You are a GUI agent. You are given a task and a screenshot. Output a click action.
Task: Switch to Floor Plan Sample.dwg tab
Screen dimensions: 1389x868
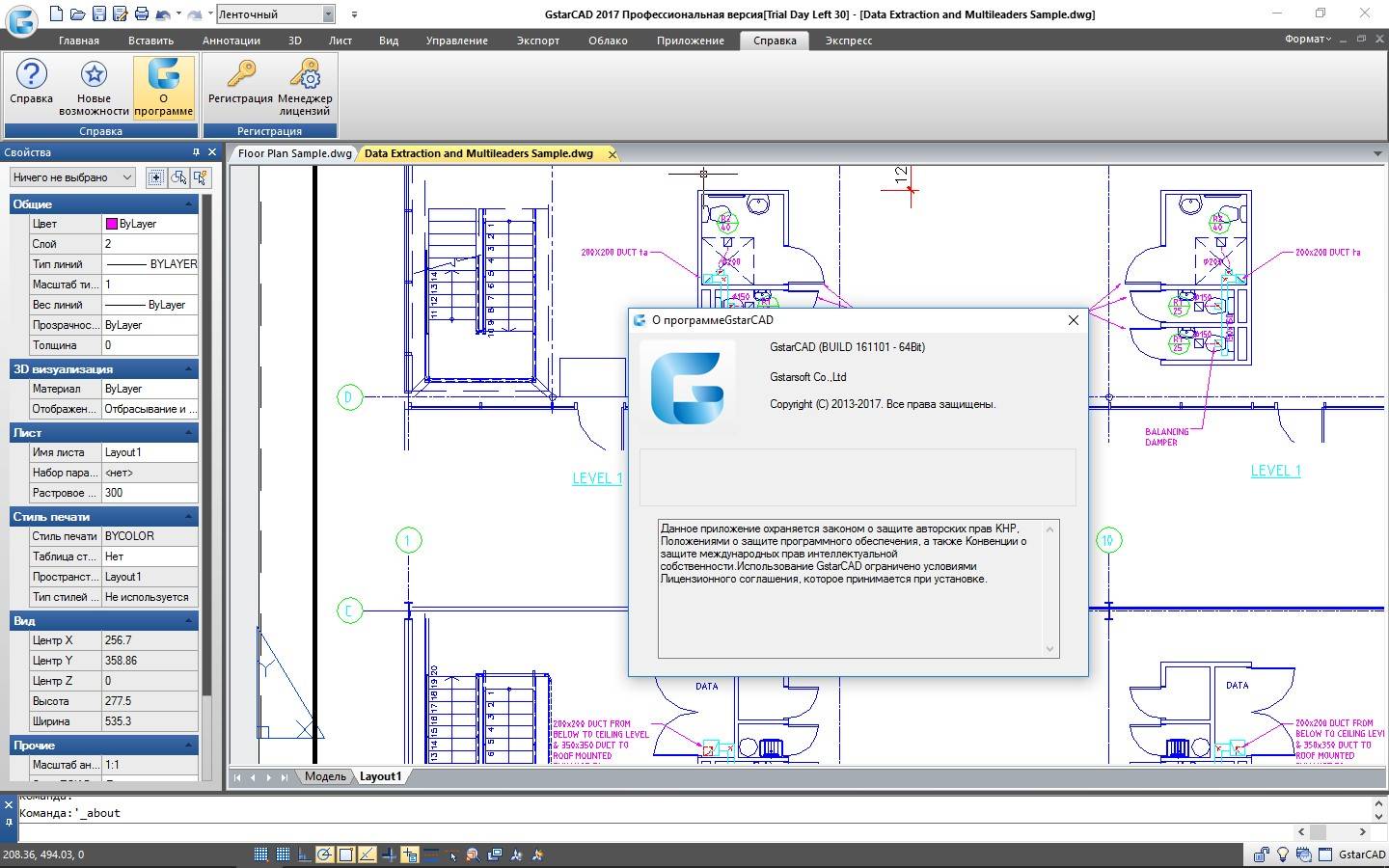click(x=294, y=153)
